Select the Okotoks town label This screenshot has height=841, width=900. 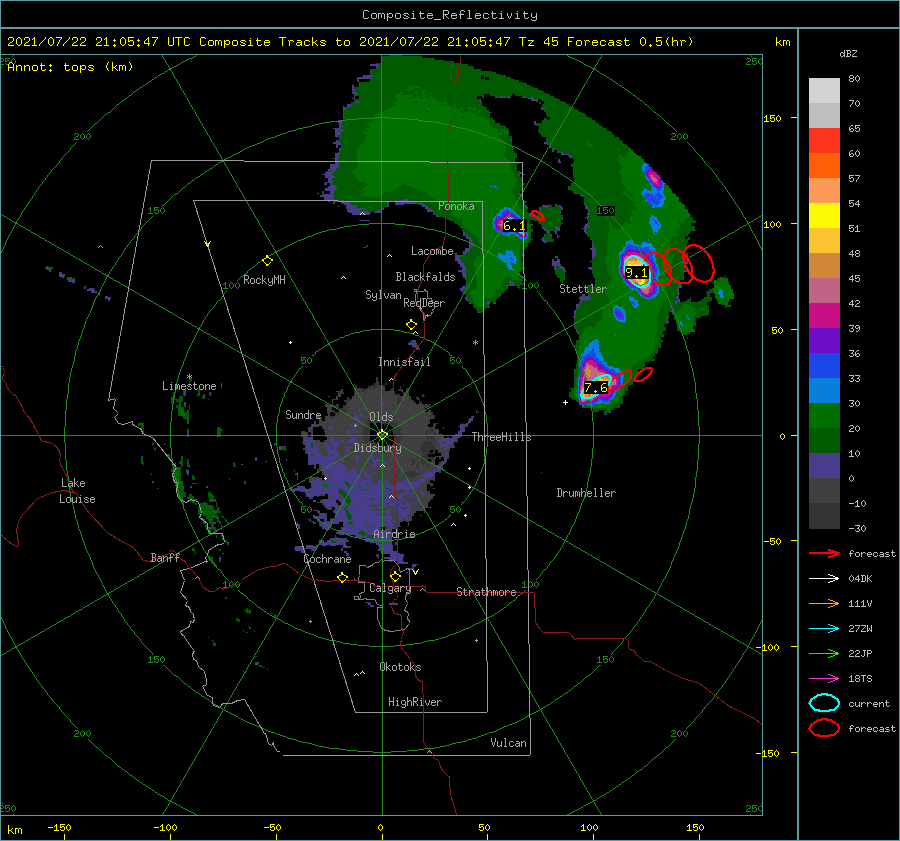point(400,667)
